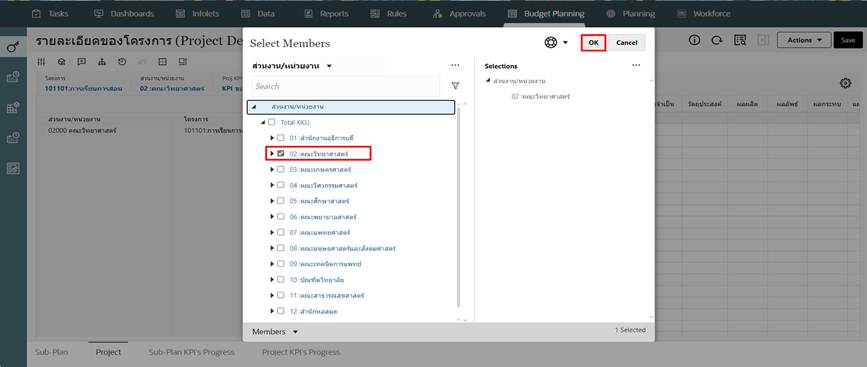
Task: Click the 101101 project POV link
Action: (83, 88)
